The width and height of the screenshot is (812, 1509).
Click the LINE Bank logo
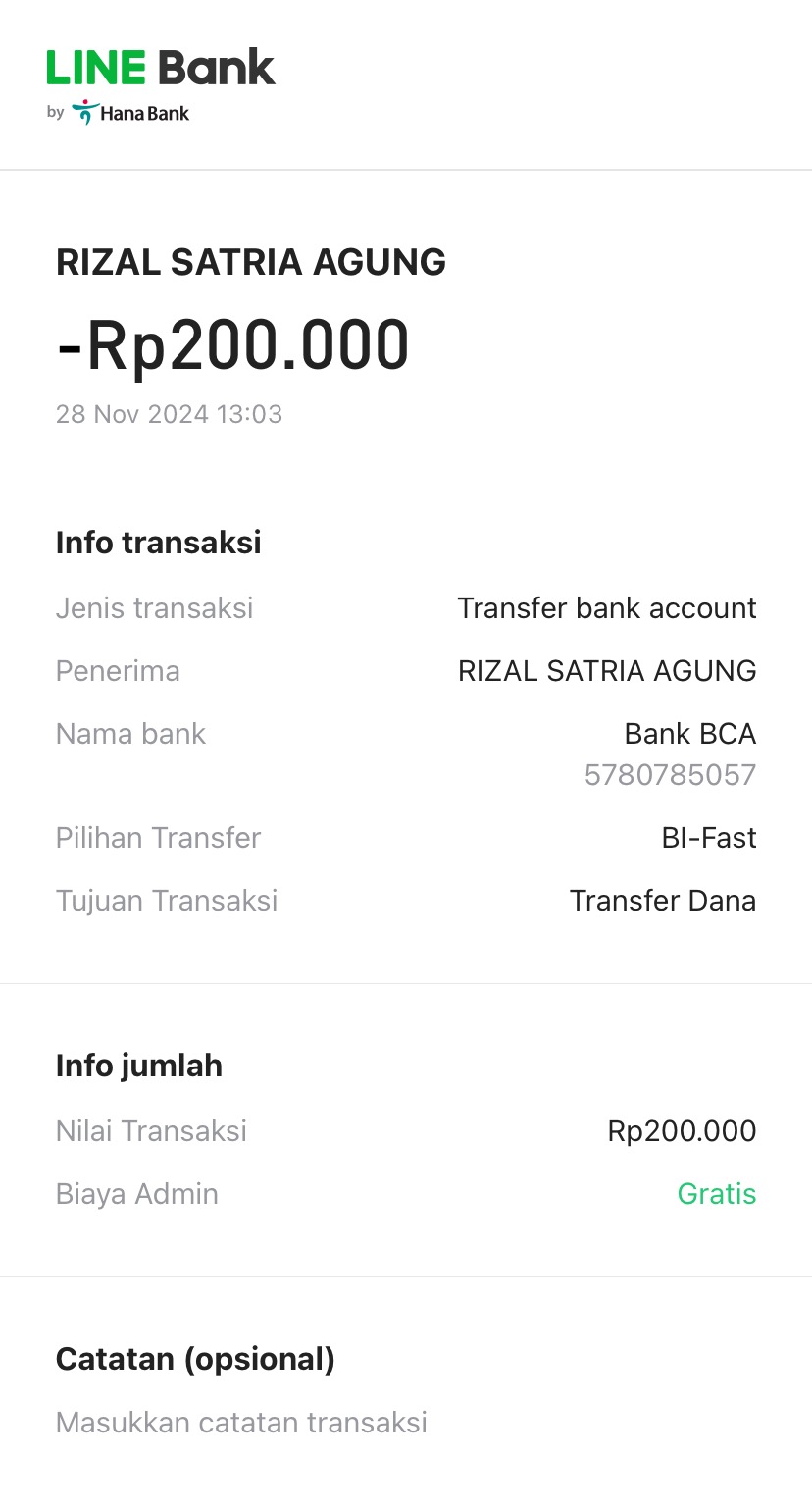pyautogui.click(x=161, y=69)
